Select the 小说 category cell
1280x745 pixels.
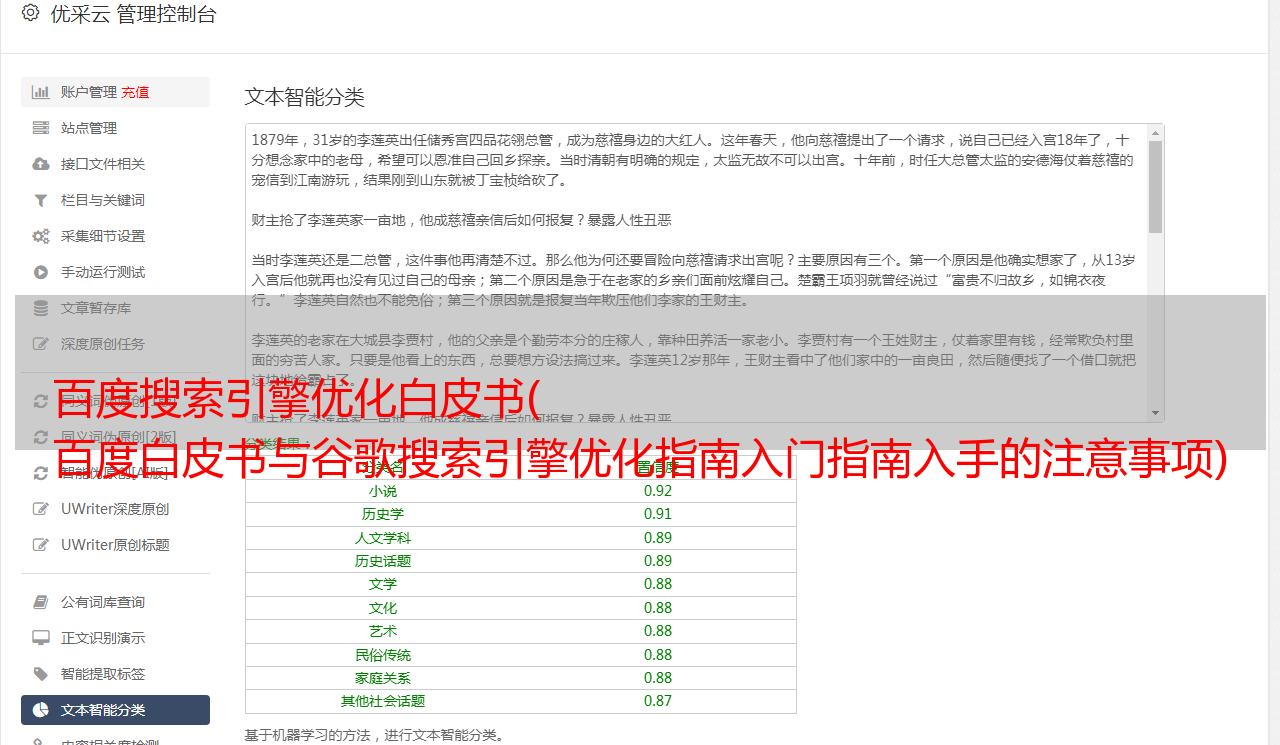[x=383, y=491]
